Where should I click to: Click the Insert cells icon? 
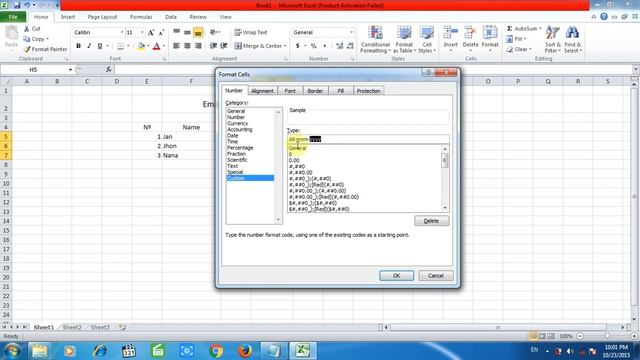coord(451,33)
